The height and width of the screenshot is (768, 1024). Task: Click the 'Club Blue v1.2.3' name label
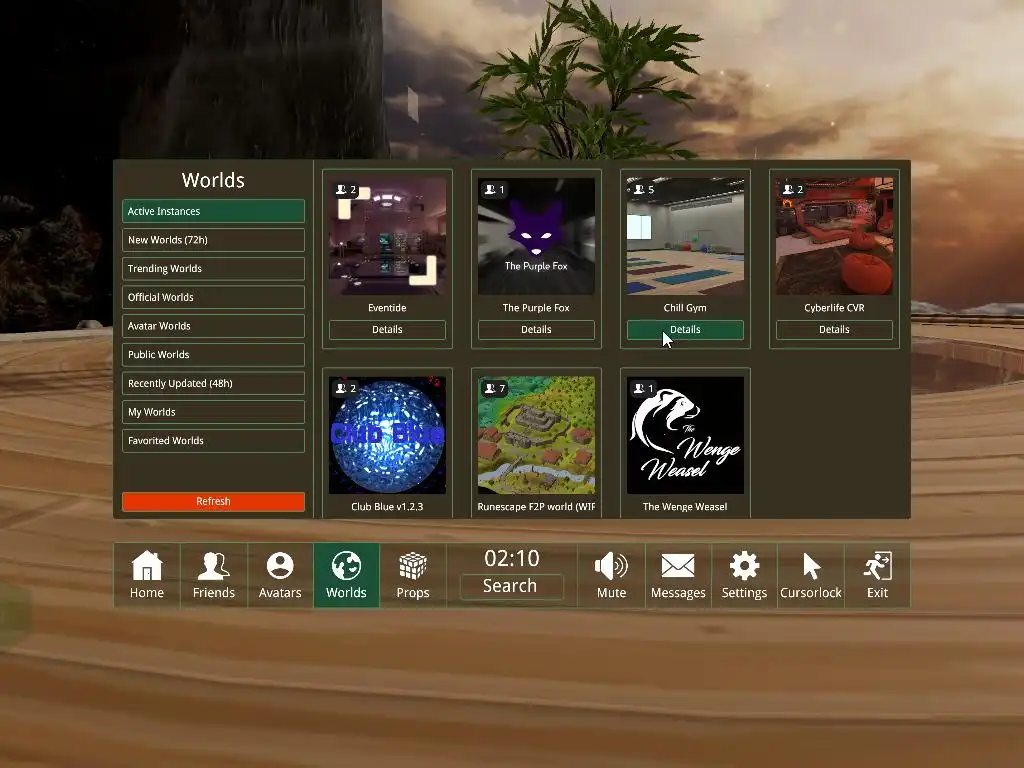click(387, 507)
